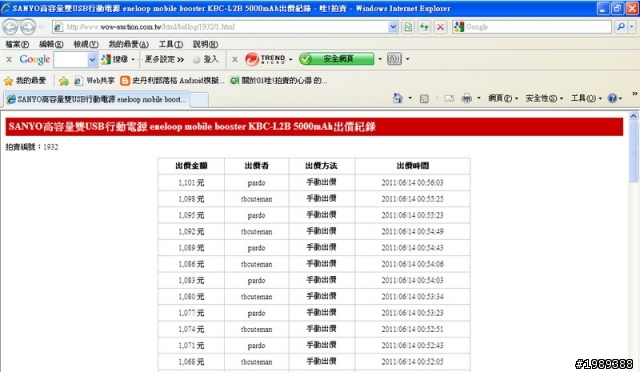Open the 編輯 Edit menu
Screen dimensions: 640x372
[x=51, y=44]
